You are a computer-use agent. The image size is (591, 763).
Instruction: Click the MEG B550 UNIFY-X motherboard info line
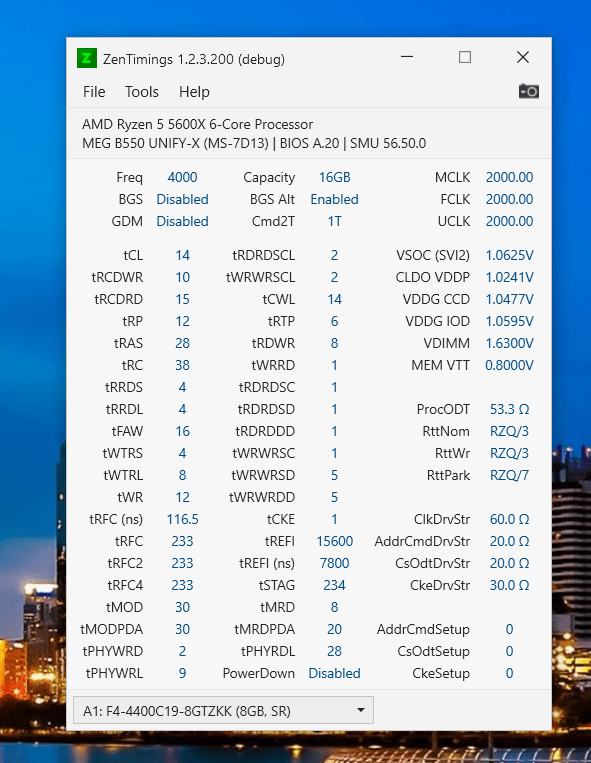(x=254, y=144)
